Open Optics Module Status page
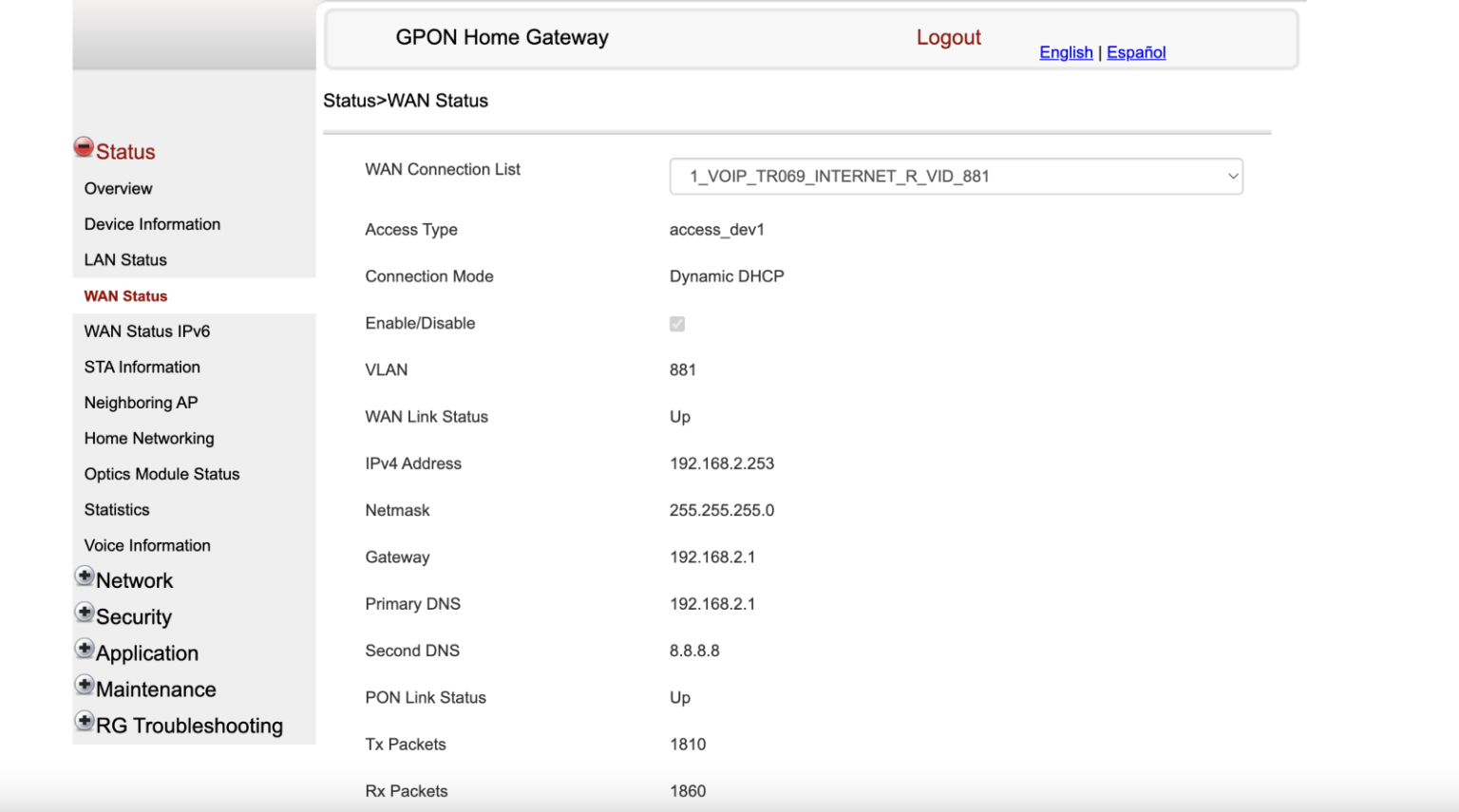The width and height of the screenshot is (1459, 812). point(161,474)
